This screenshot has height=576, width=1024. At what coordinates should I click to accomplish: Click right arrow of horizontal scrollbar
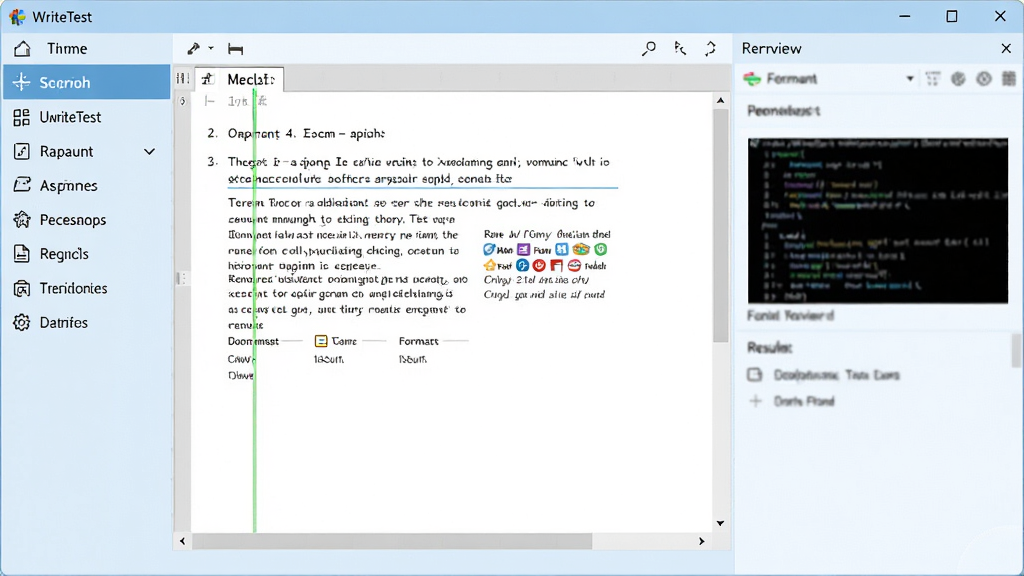point(702,541)
